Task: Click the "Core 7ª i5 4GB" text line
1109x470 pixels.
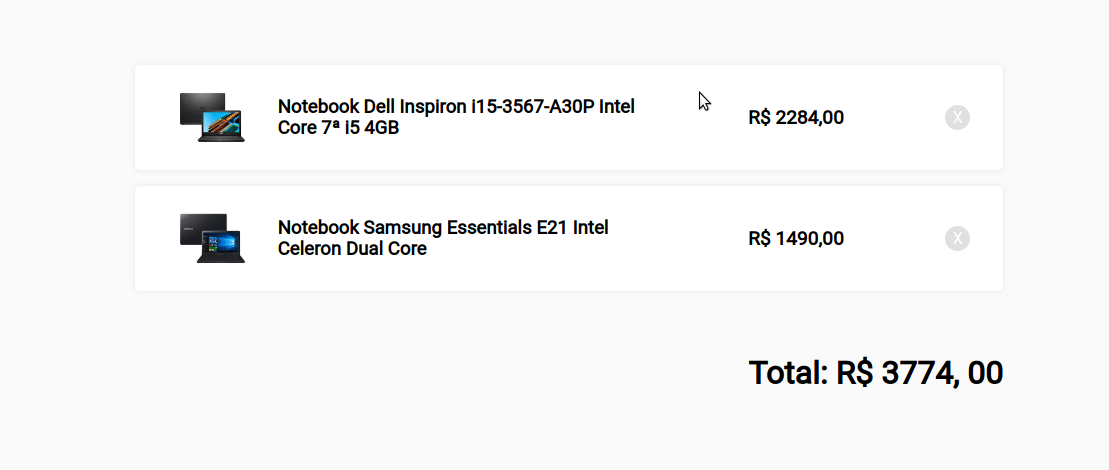Action: click(x=338, y=128)
